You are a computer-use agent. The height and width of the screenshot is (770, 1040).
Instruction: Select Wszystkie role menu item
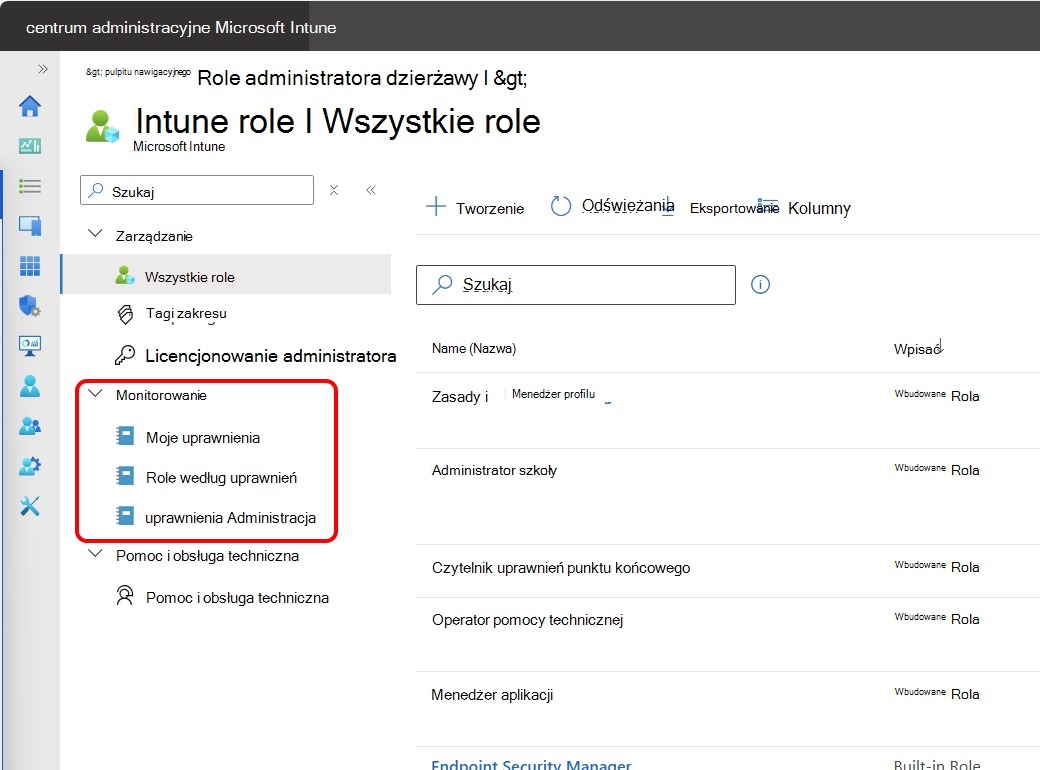click(226, 274)
